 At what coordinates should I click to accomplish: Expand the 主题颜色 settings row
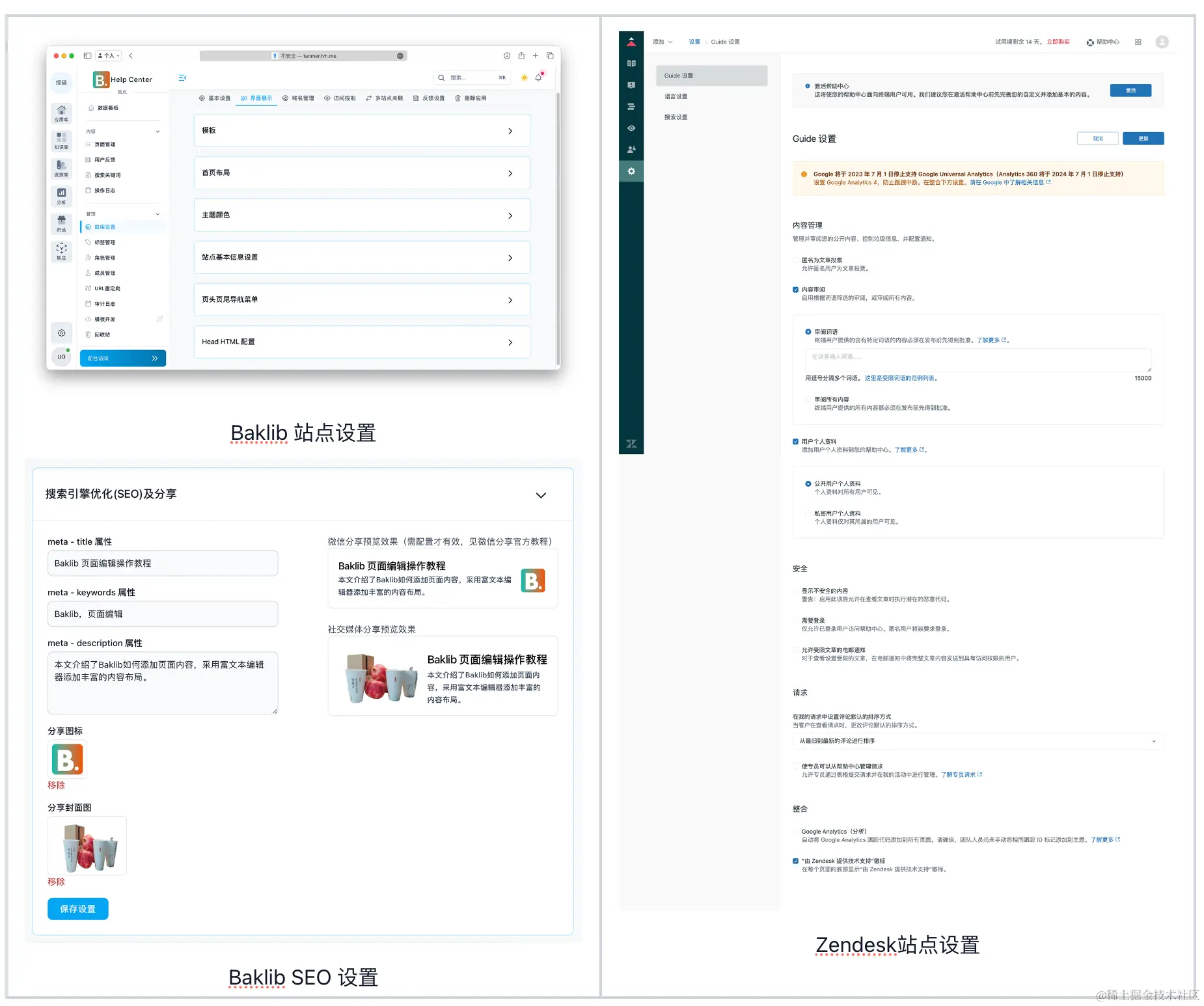point(362,215)
